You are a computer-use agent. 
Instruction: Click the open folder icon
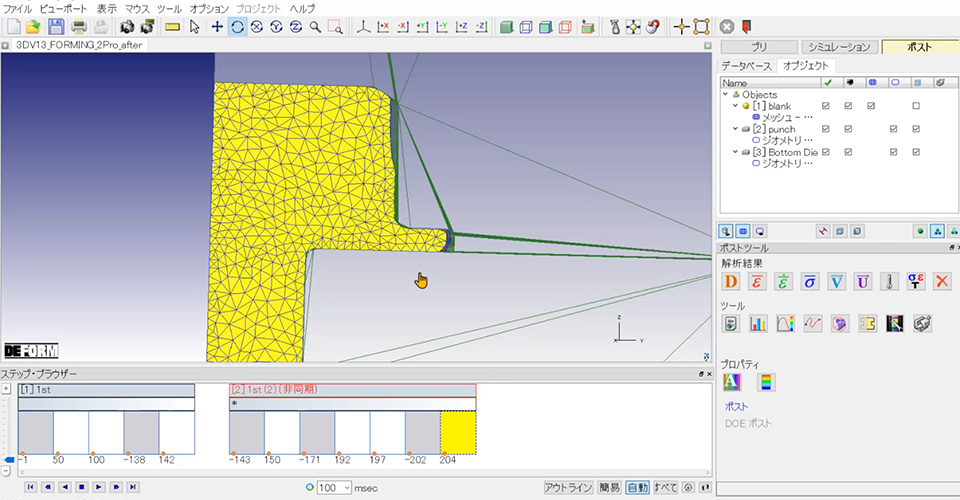tap(33, 27)
